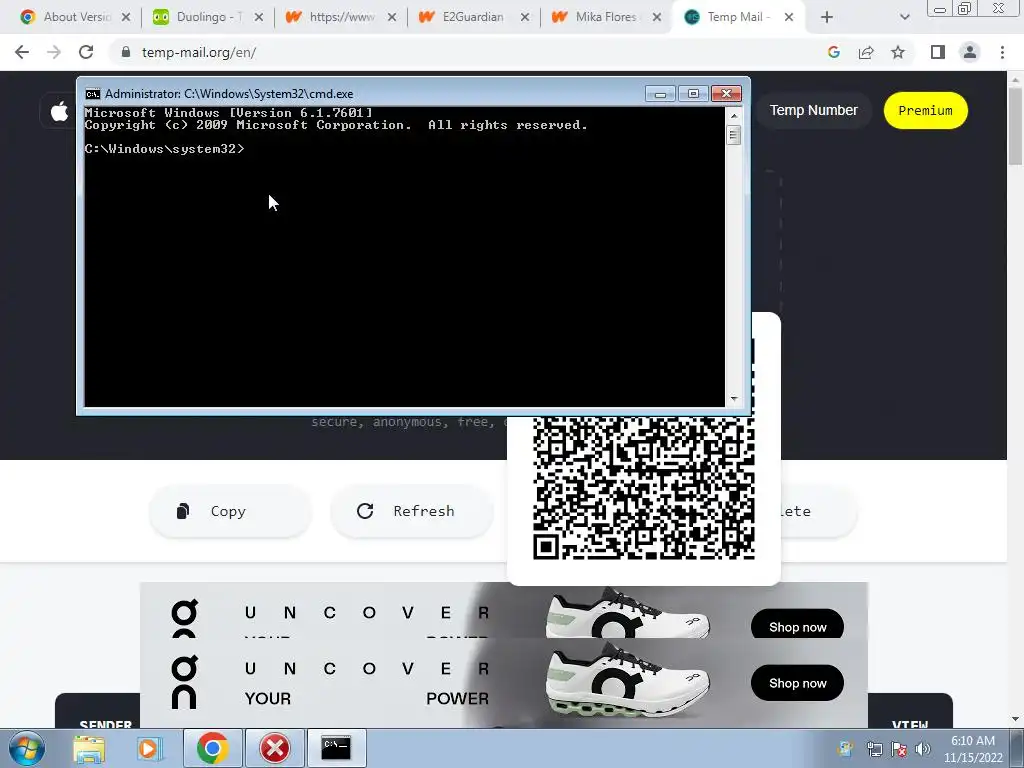Click the Show desktop button
Image resolution: width=1024 pixels, height=768 pixels.
coord(1017,749)
